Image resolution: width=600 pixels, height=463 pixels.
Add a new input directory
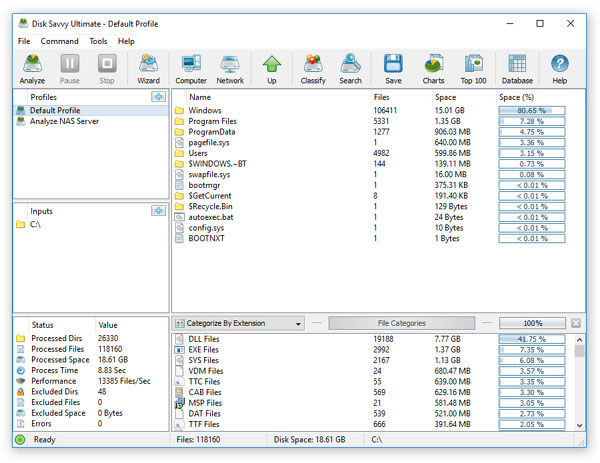tap(158, 210)
